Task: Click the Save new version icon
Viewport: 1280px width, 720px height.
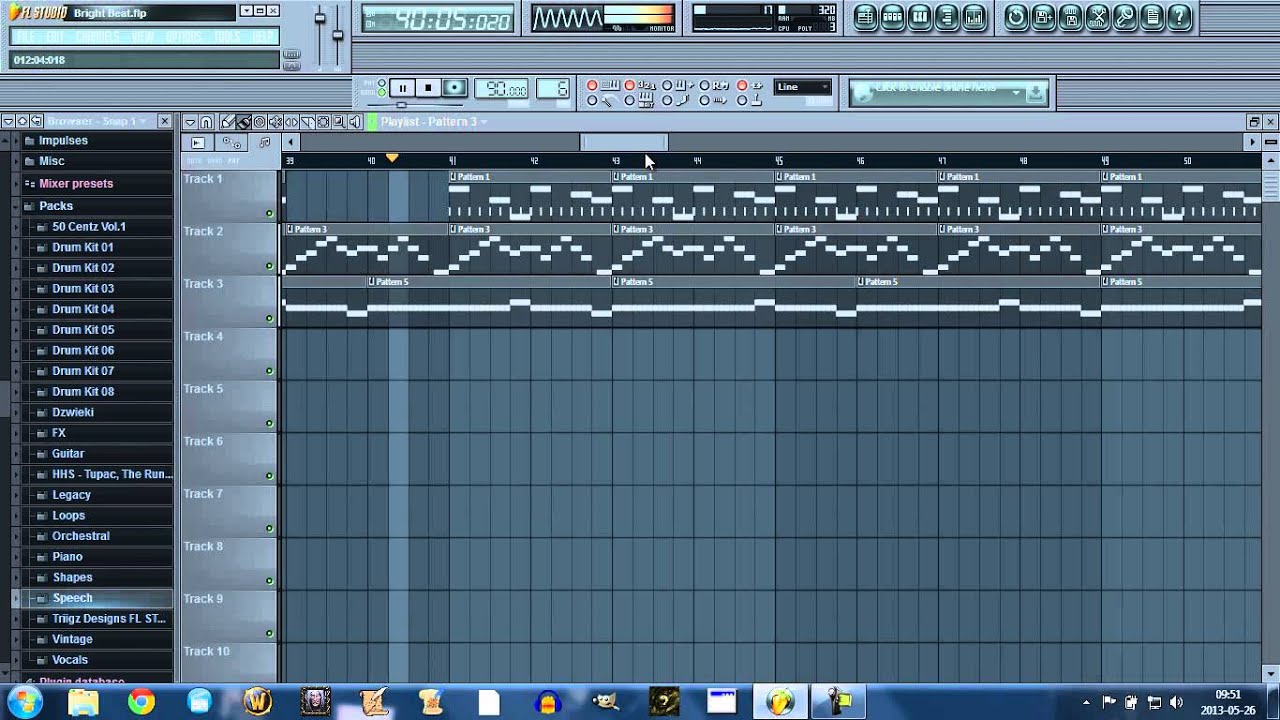Action: pyautogui.click(x=1043, y=16)
